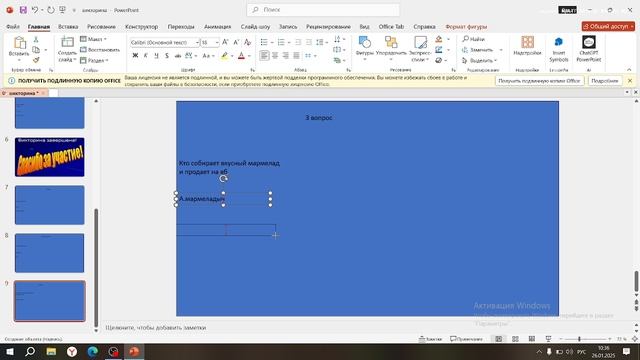Viewport: 640px width, 360px height.
Task: Open Yandex Browser on taskbar
Action: [72, 351]
